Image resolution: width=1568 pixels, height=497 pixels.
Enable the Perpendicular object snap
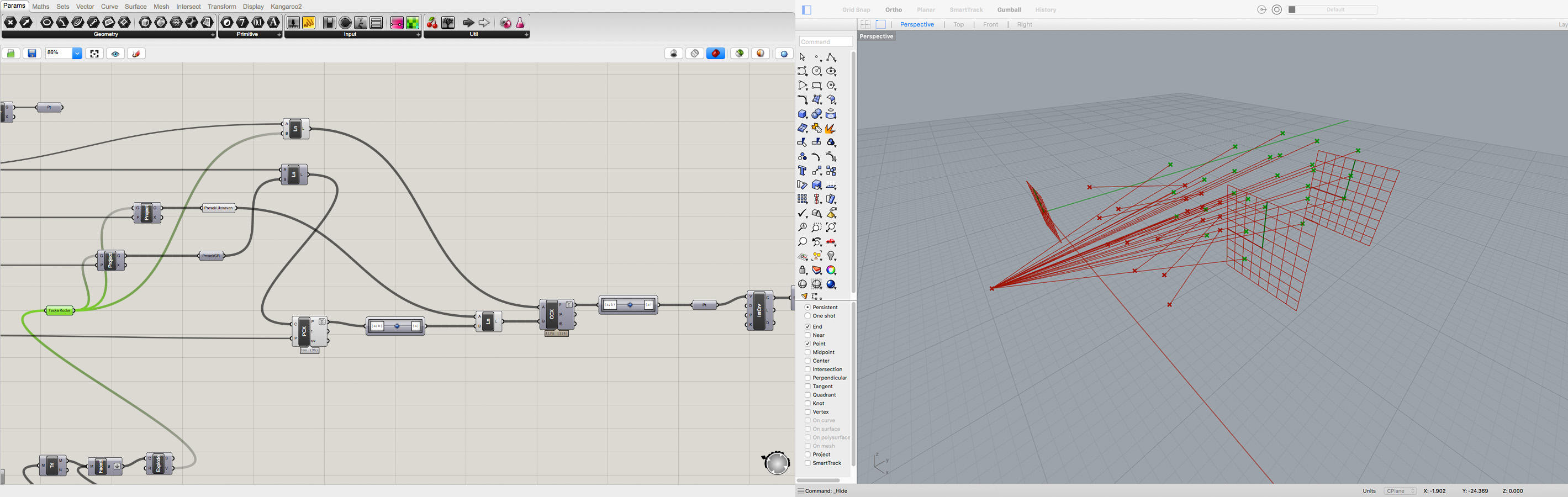(807, 378)
